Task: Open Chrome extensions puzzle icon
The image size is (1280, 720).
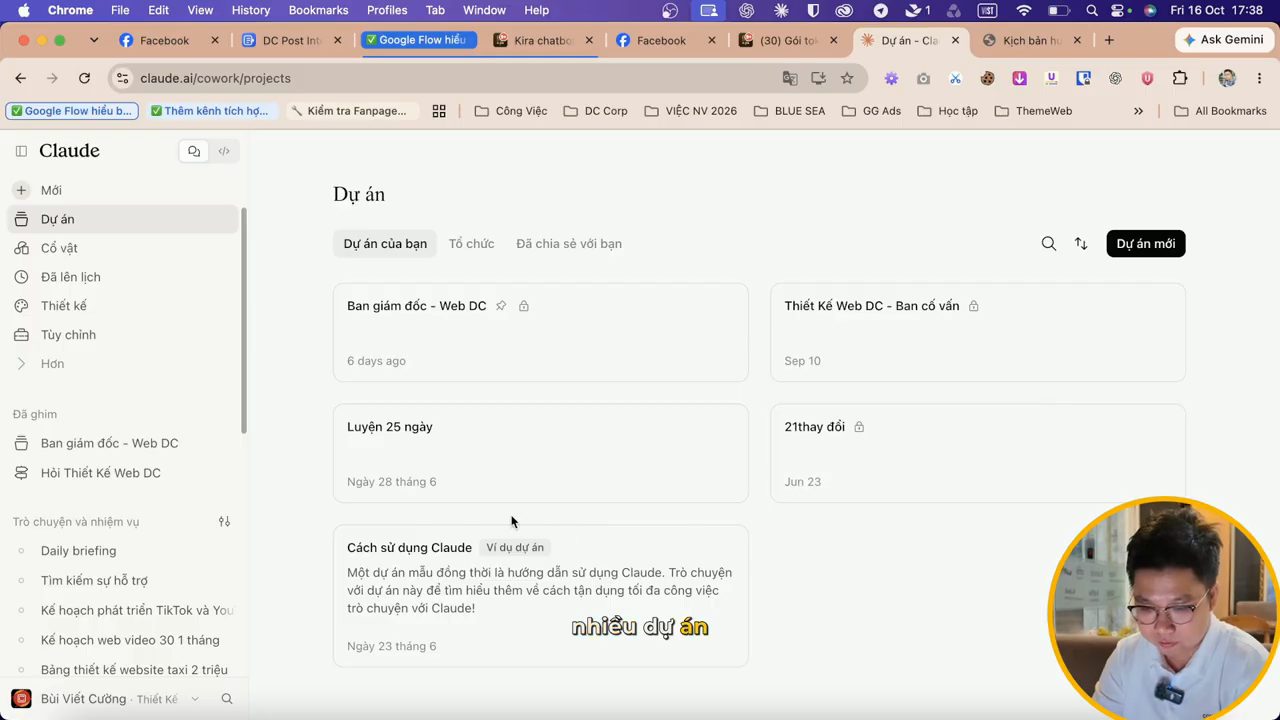Action: click(x=1180, y=78)
